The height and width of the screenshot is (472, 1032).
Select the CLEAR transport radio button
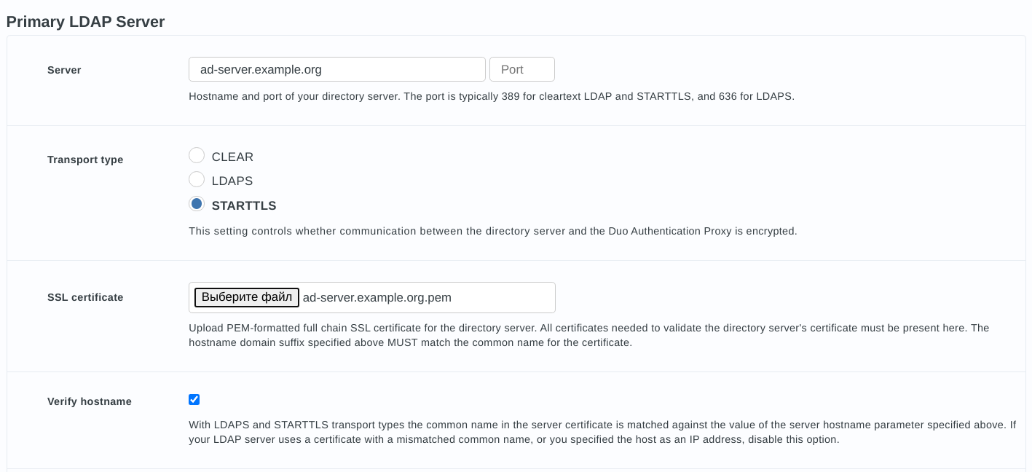(x=197, y=156)
